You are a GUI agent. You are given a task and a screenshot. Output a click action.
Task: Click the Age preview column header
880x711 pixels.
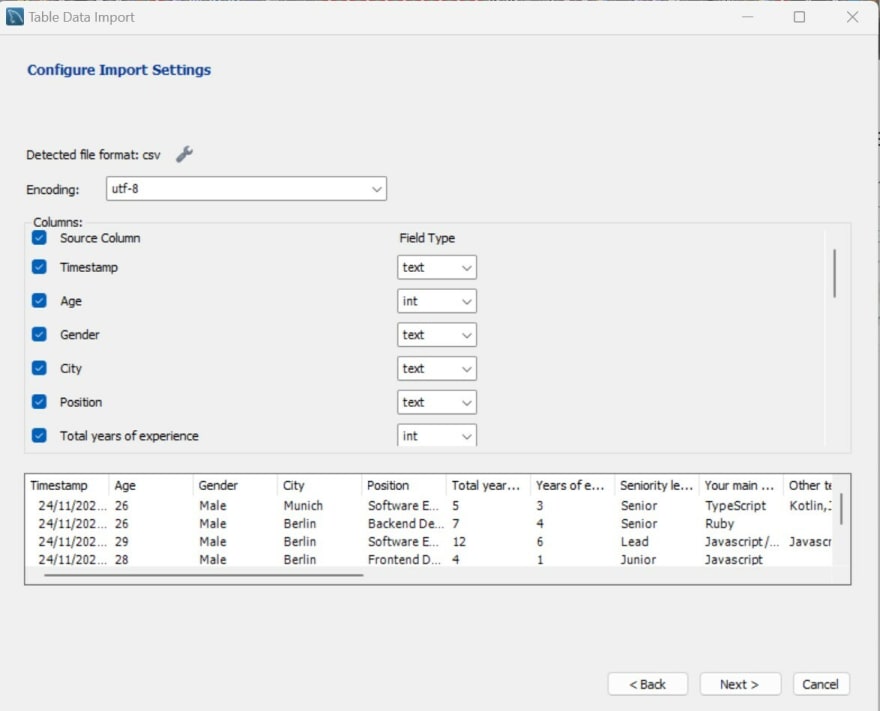(151, 485)
